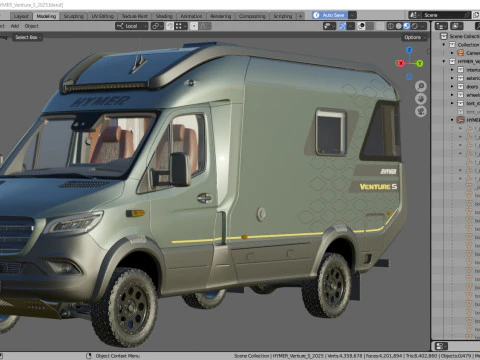The height and width of the screenshot is (360, 480).
Task: Collapse the HYMER collection in outliner
Action: [444, 61]
